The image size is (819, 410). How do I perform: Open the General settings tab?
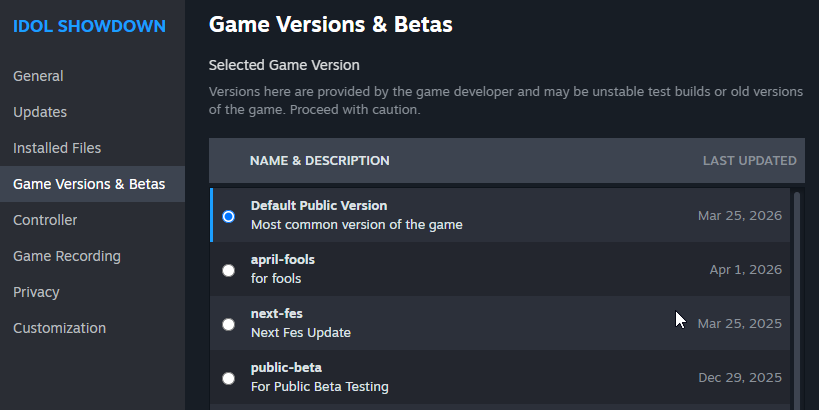pyautogui.click(x=38, y=76)
